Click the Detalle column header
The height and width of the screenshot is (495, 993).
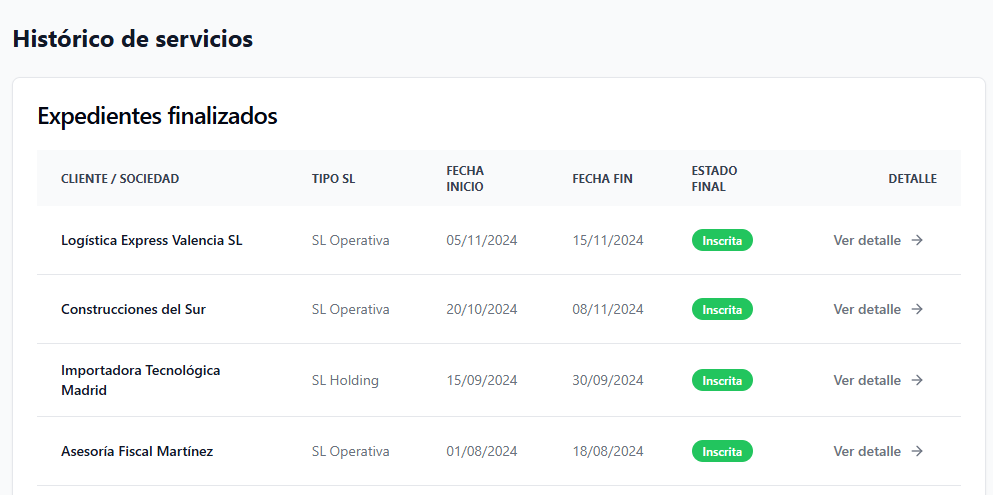(912, 179)
